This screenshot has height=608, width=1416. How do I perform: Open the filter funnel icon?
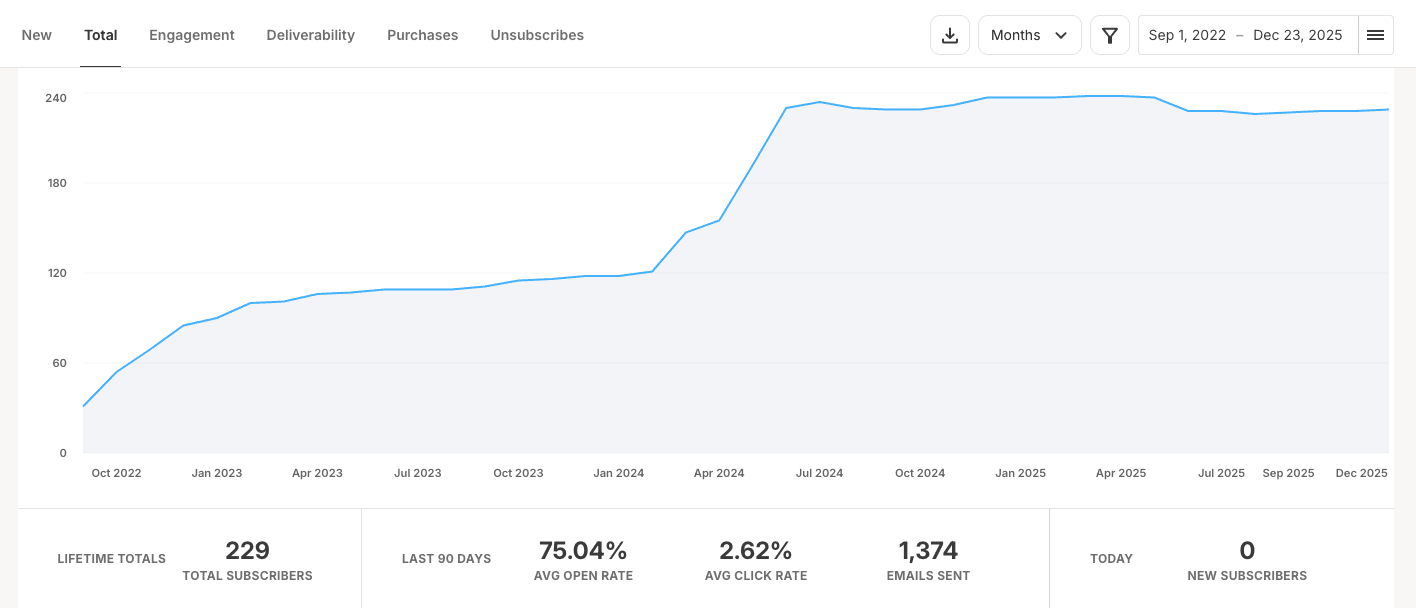point(1109,35)
